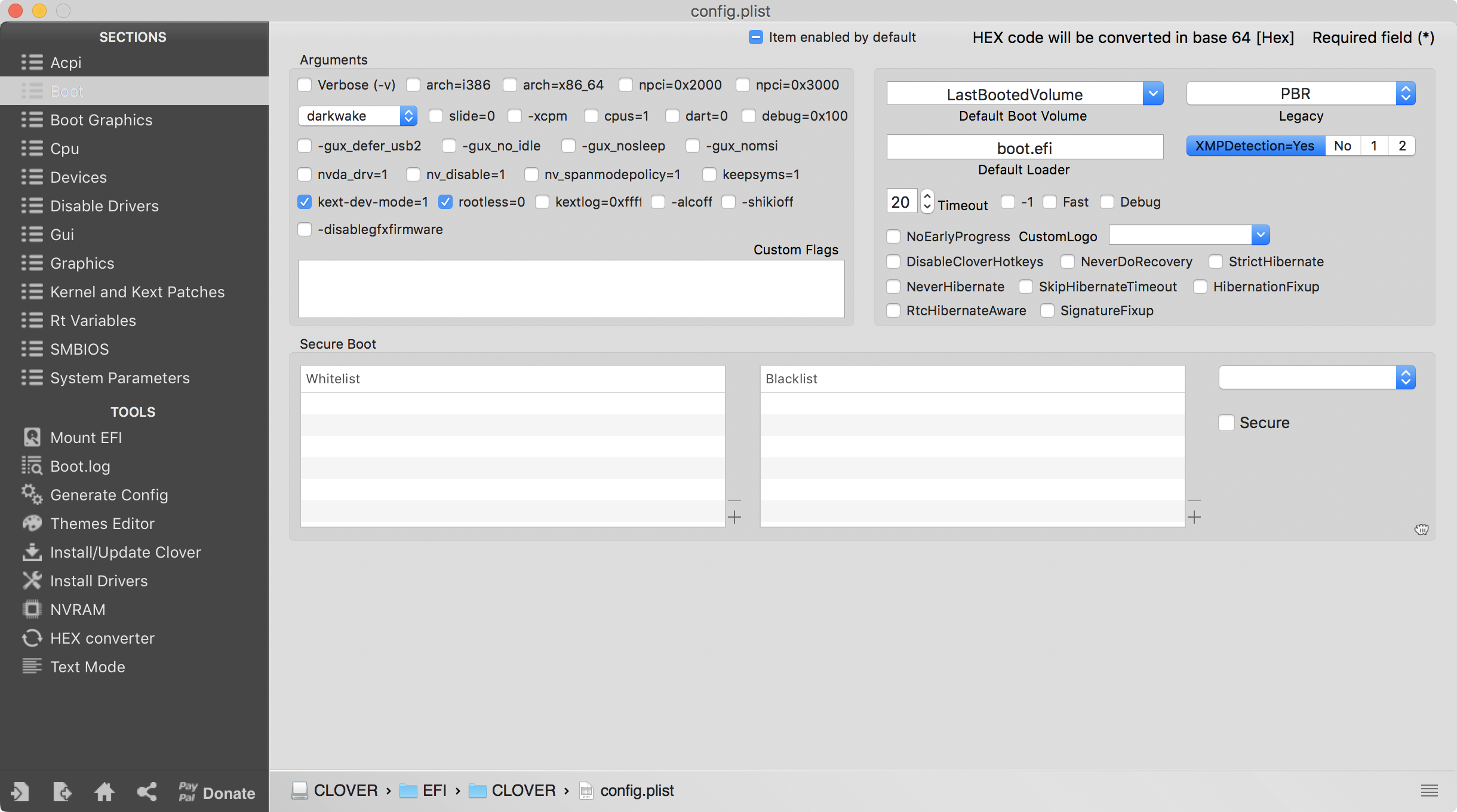Click the Generate Config gears icon
The width and height of the screenshot is (1457, 812).
pos(32,494)
